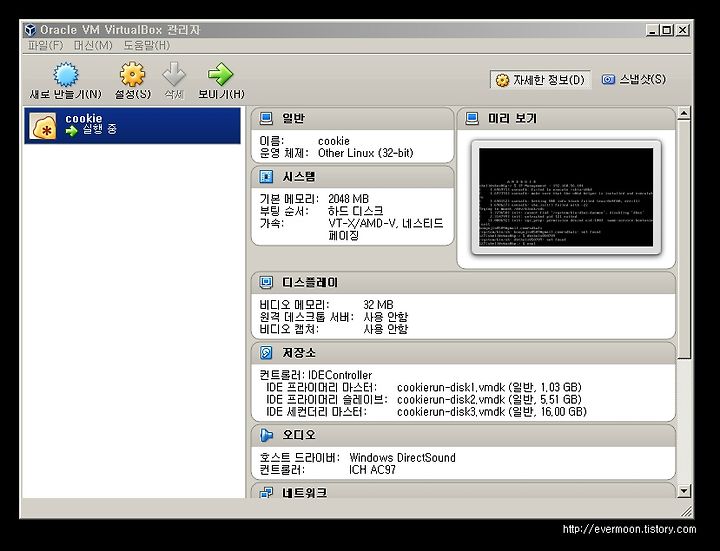
Task: Open Network settings via 네트워크 heading
Action: [304, 493]
